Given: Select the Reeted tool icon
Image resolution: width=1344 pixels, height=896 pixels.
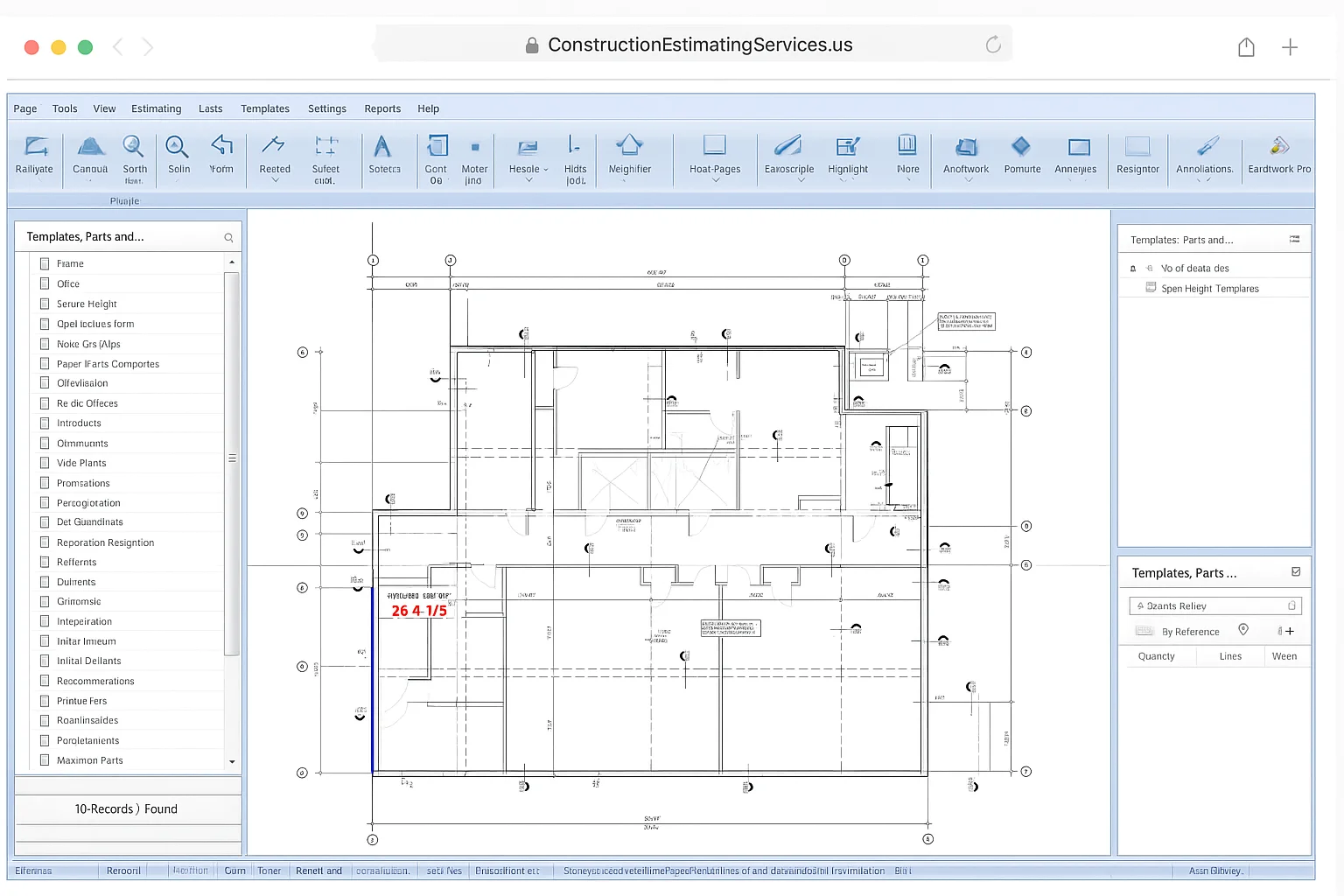Looking at the screenshot, I should click(x=274, y=145).
